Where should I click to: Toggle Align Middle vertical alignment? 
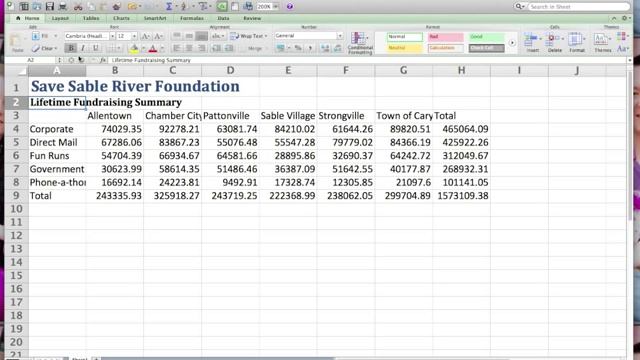point(189,36)
